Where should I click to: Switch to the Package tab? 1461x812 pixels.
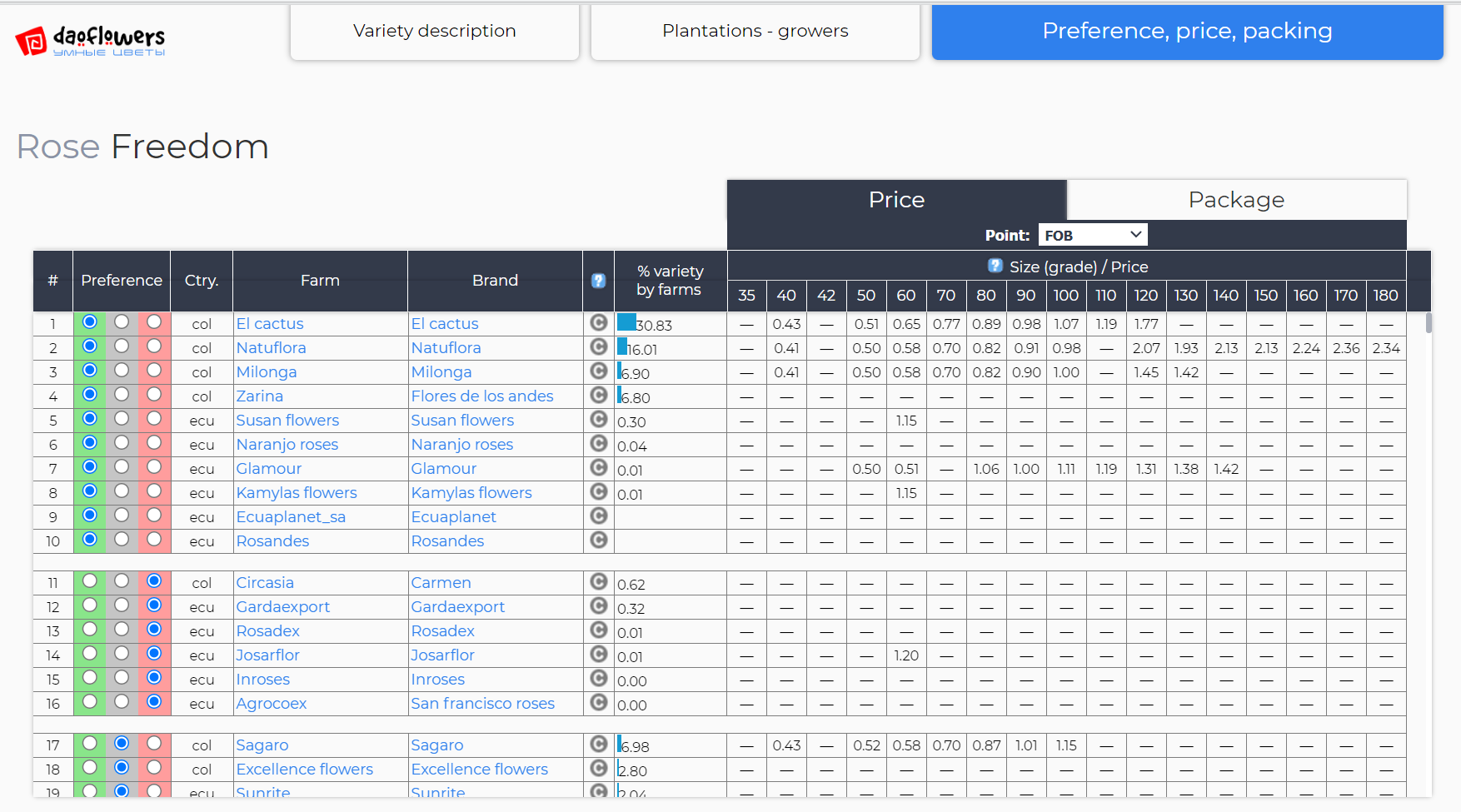pos(1236,200)
